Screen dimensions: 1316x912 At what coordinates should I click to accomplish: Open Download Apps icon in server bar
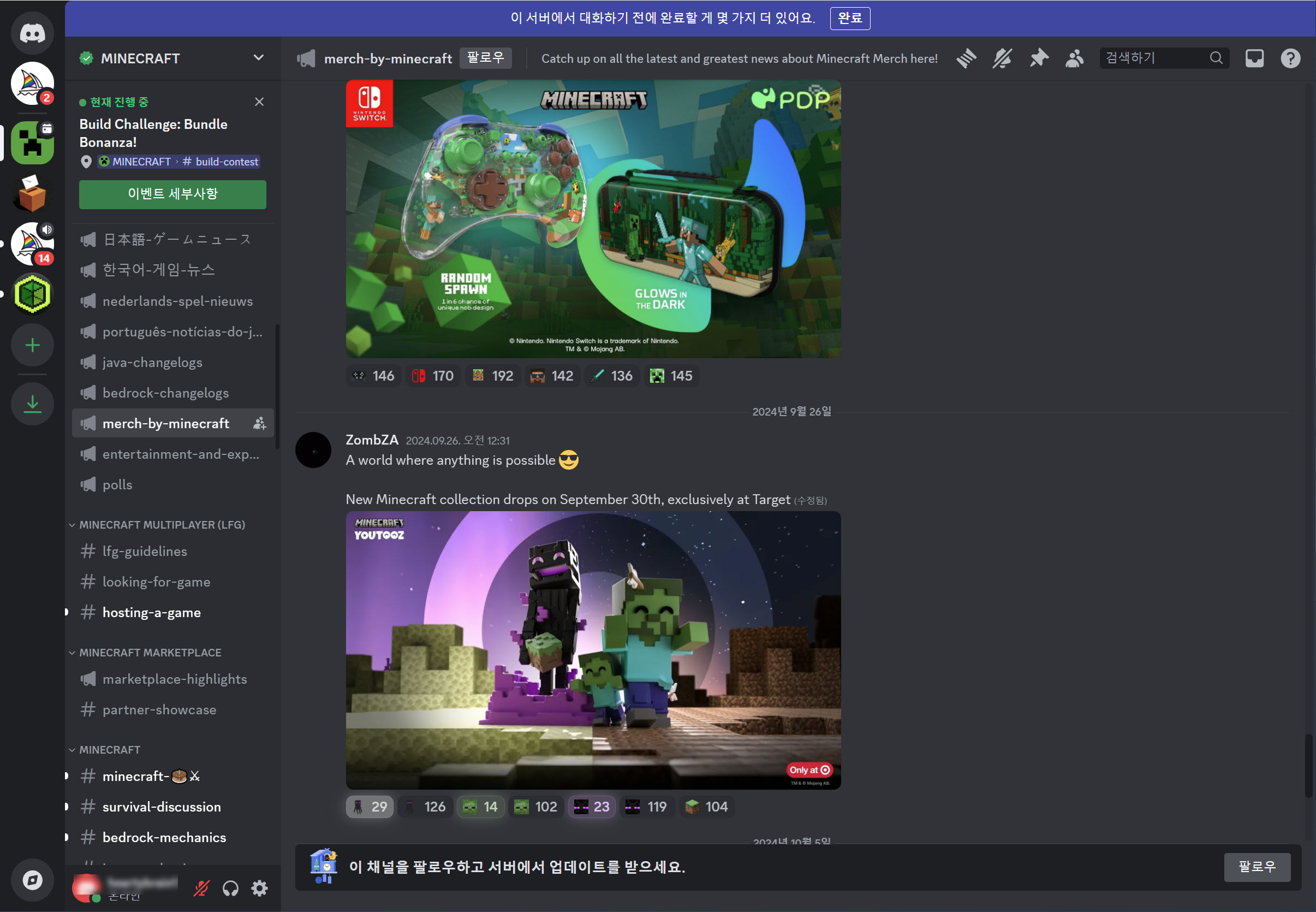point(33,404)
